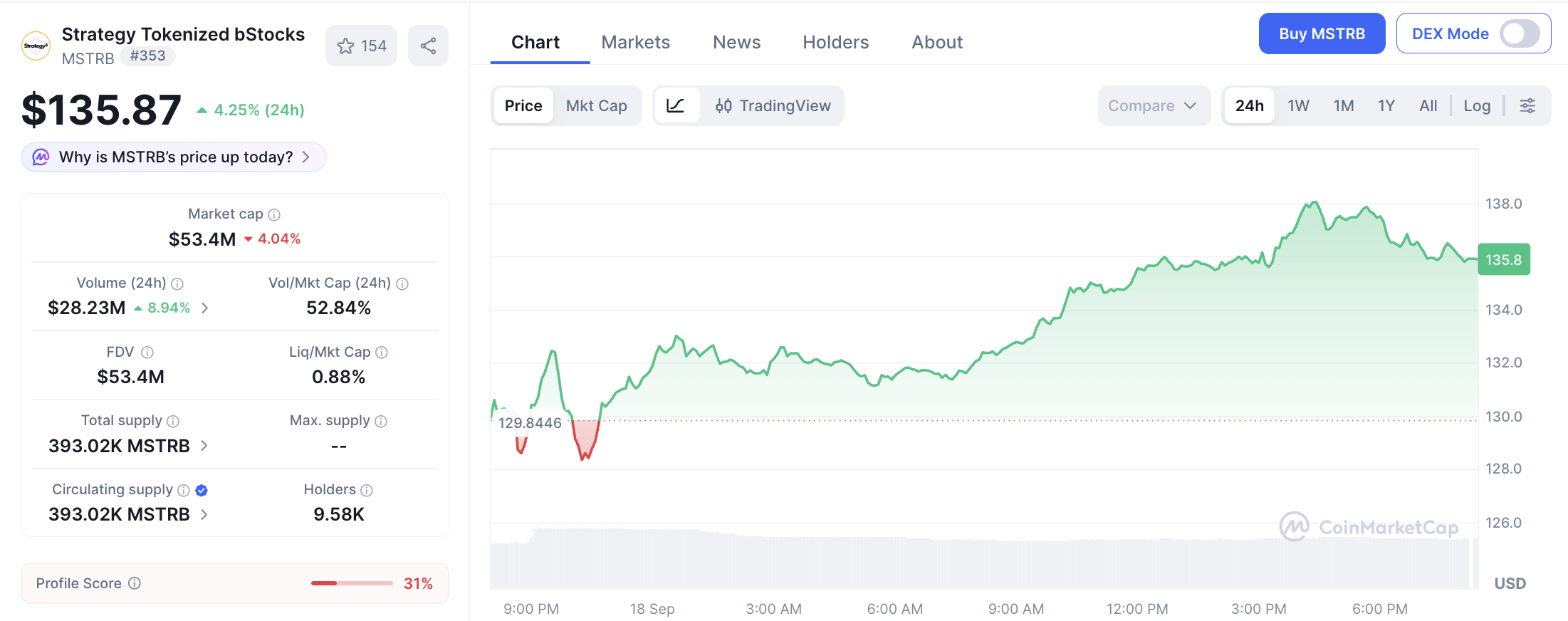Click the star watchlist icon
The image size is (1568, 621).
click(x=346, y=46)
